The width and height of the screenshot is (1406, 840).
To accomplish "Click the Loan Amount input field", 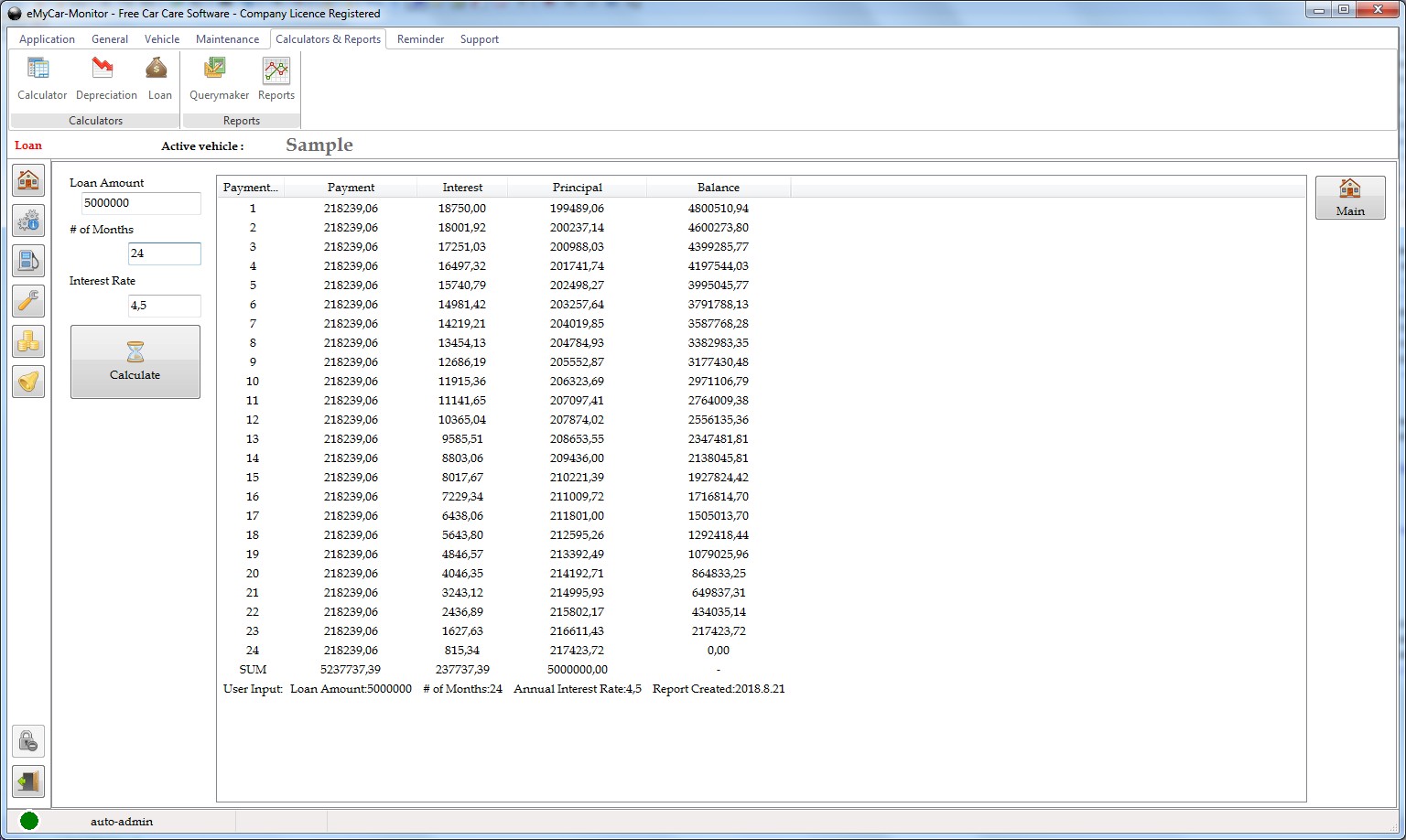I will point(140,203).
